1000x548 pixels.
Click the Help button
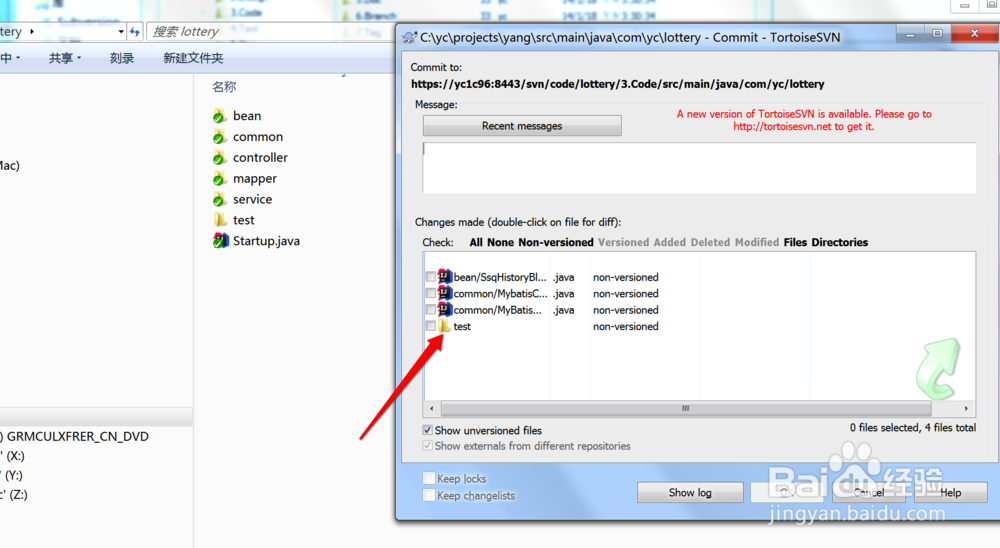(x=950, y=492)
